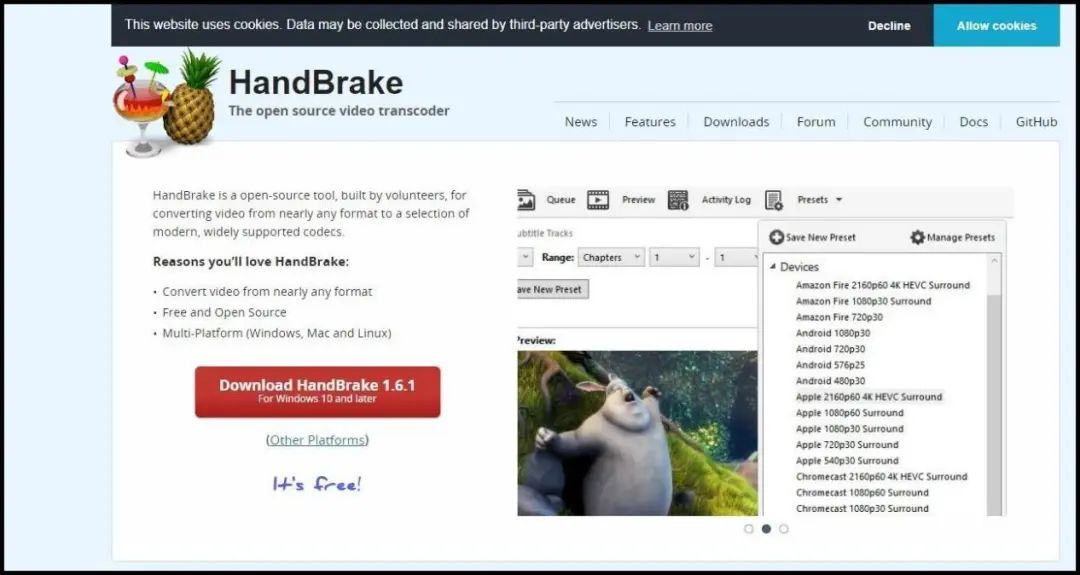Select Apple 540p30 Surround preset
The image size is (1080, 575).
(x=847, y=460)
